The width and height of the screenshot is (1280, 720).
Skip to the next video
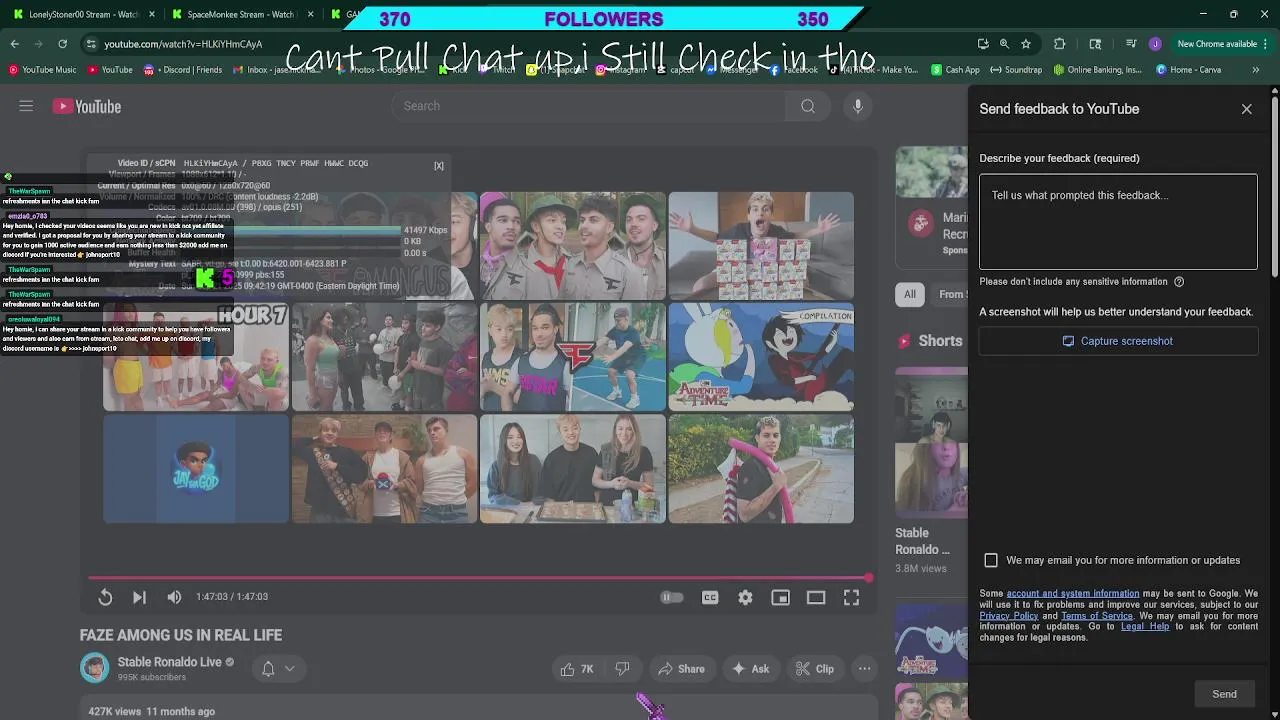click(x=139, y=597)
